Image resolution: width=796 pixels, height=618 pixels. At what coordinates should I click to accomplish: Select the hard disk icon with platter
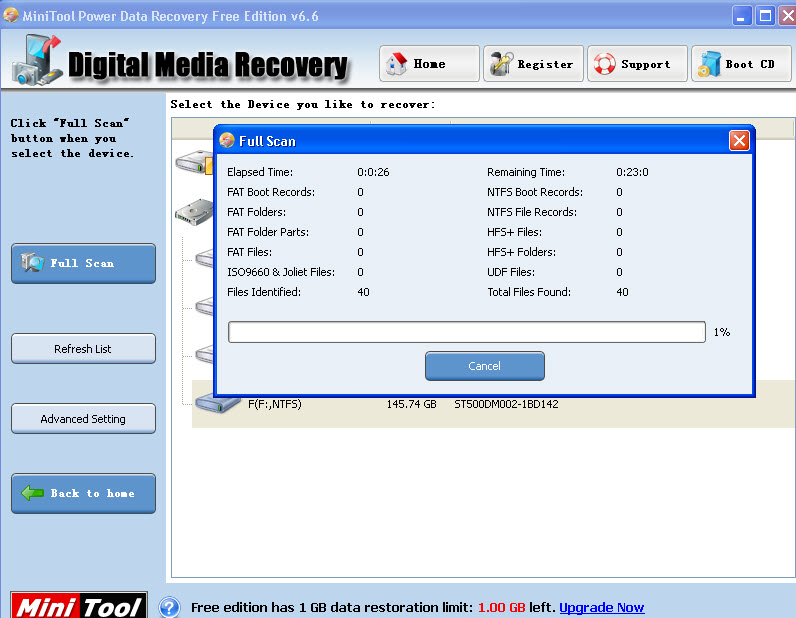click(194, 212)
